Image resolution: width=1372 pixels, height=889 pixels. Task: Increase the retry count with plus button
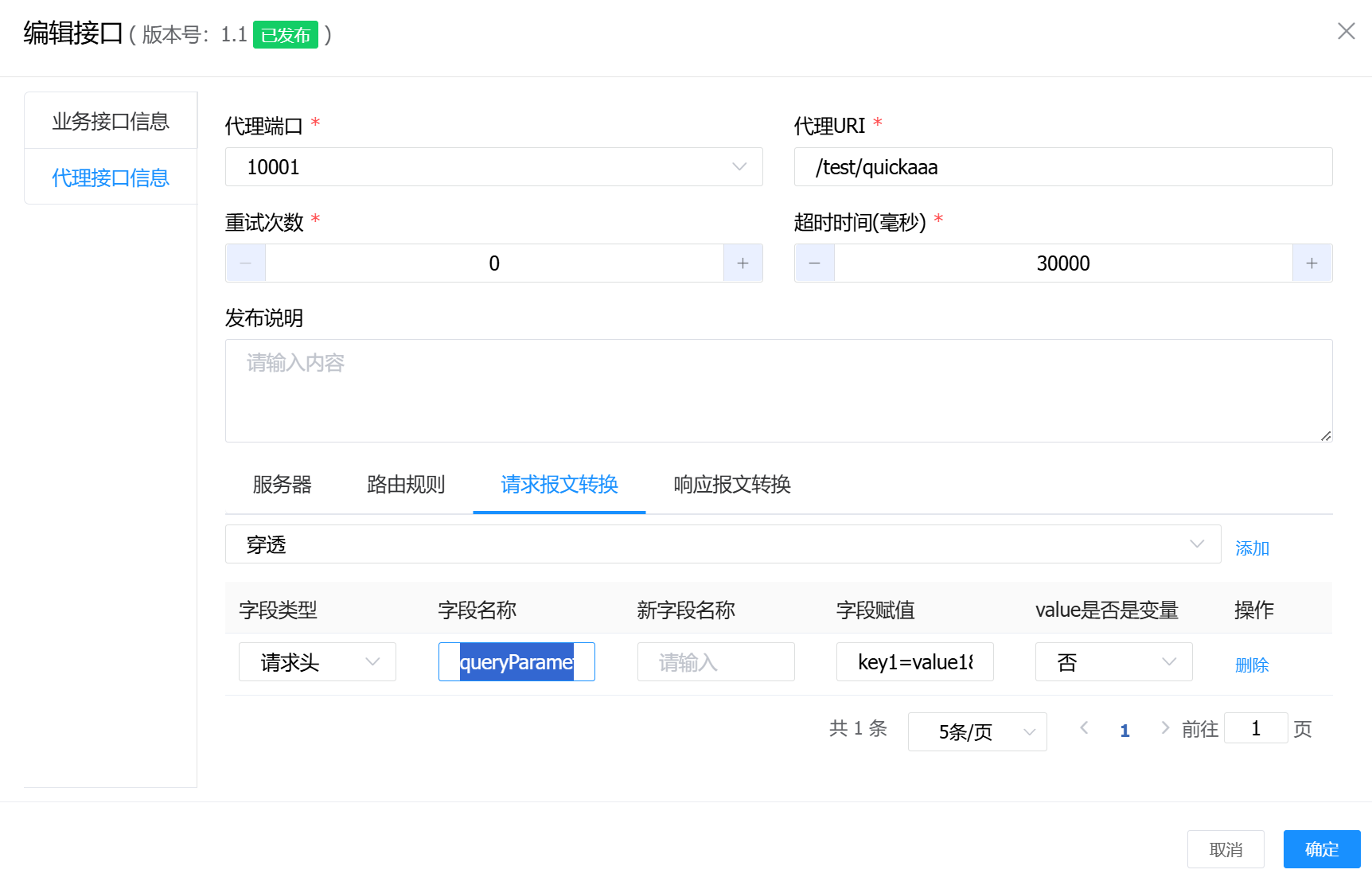[x=743, y=263]
